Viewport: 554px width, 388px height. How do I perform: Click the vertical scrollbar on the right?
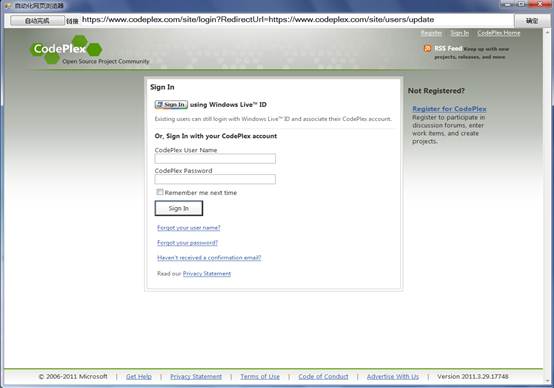click(546, 205)
